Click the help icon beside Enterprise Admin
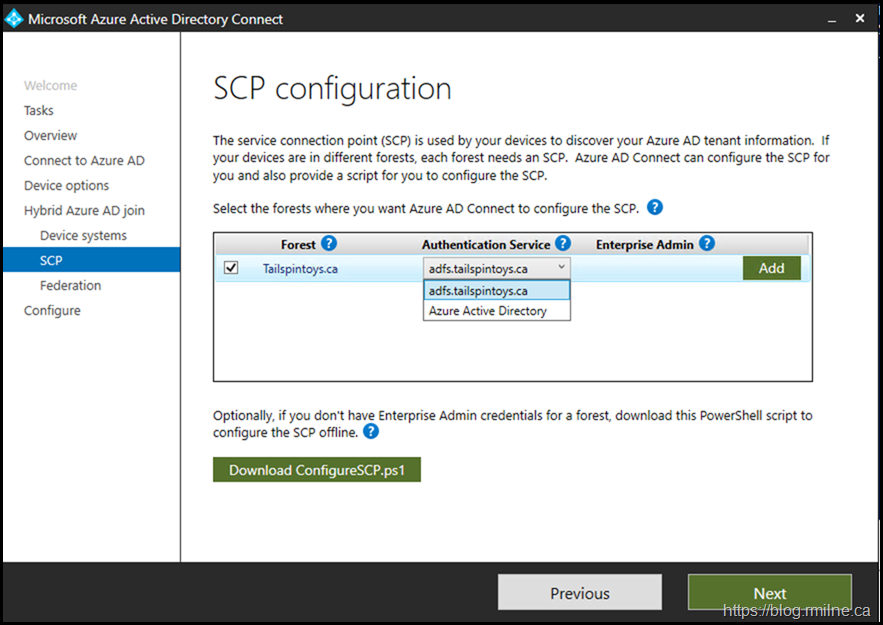This screenshot has width=883, height=625. [x=707, y=244]
